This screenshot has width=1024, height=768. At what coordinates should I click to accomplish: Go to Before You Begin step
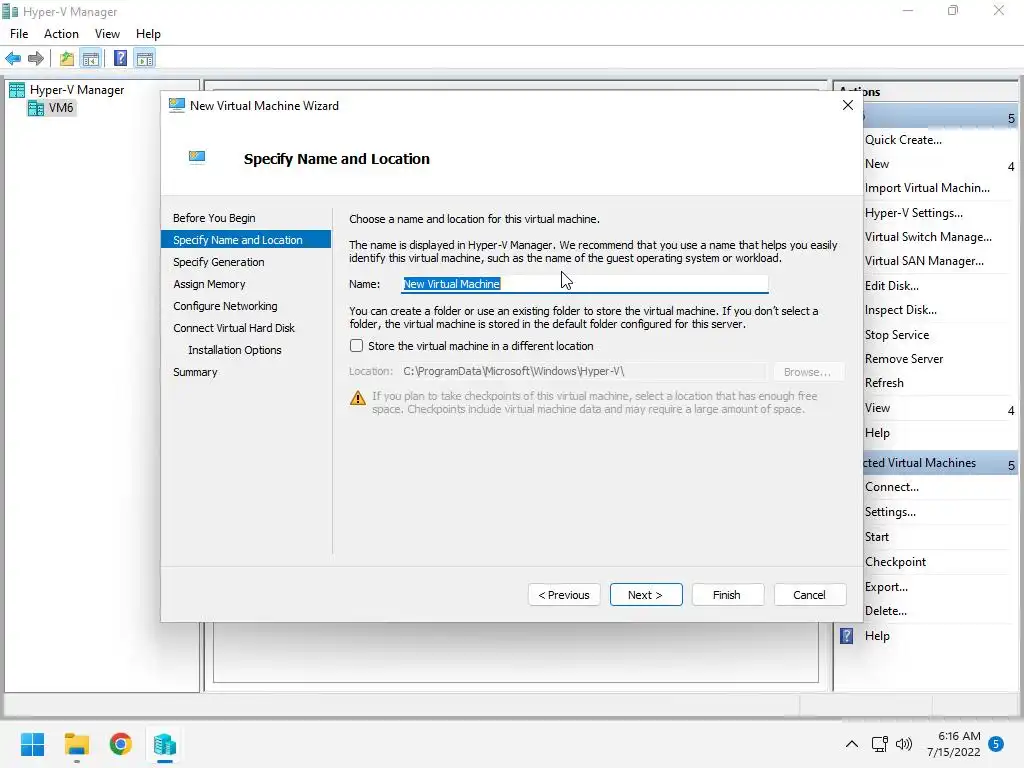click(x=214, y=218)
